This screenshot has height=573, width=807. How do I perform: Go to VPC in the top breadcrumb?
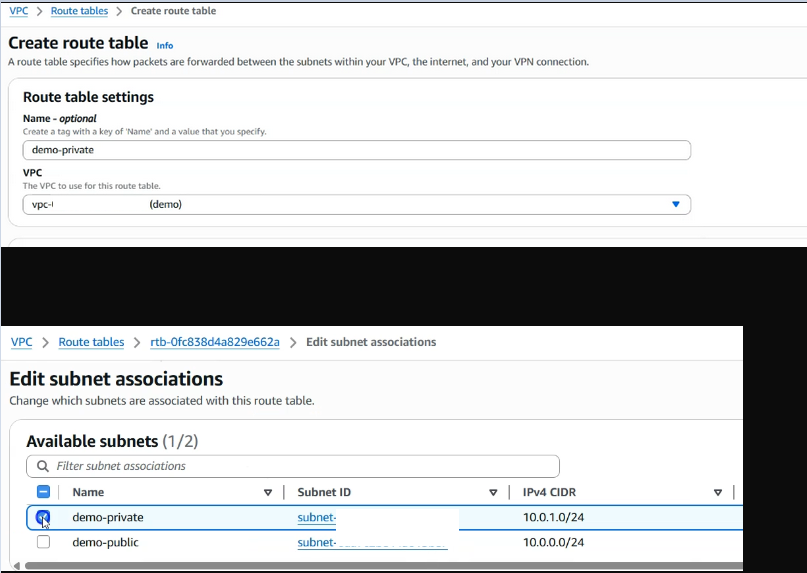(x=19, y=11)
